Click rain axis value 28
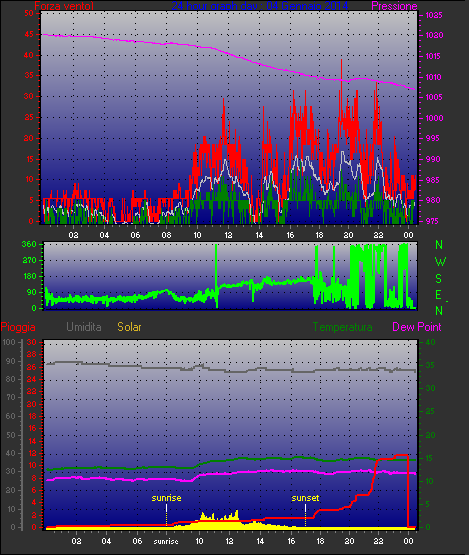This screenshot has height=555, width=469. [x=32, y=354]
